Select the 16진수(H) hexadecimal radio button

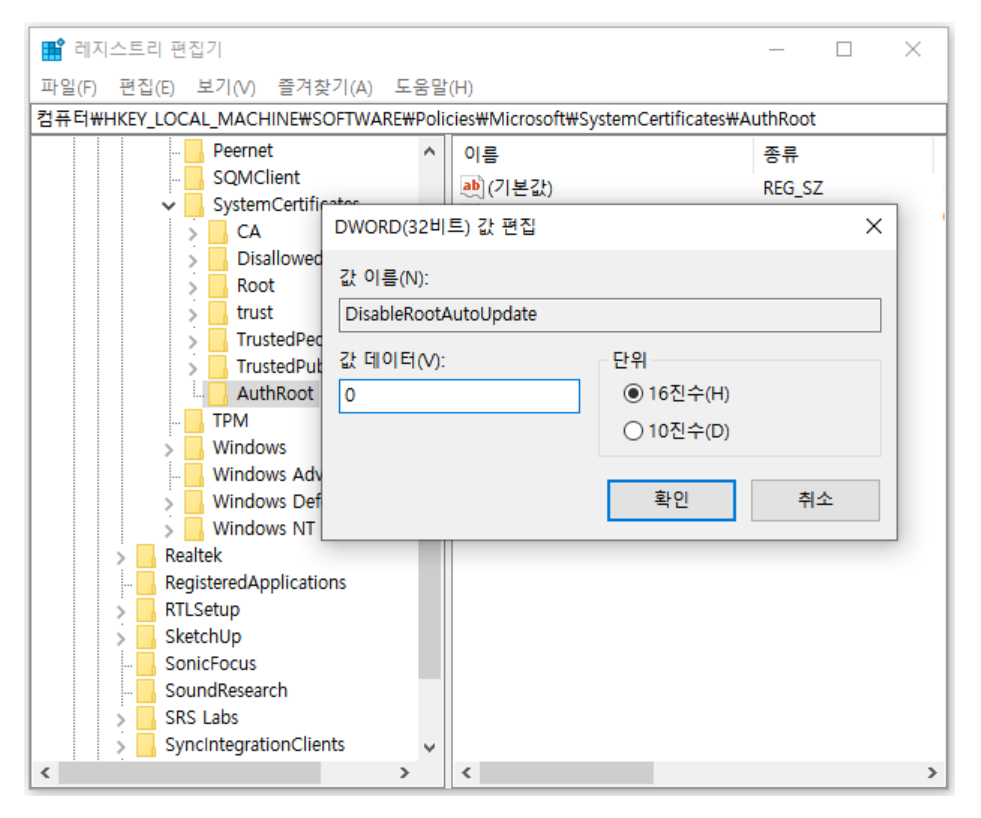click(633, 394)
